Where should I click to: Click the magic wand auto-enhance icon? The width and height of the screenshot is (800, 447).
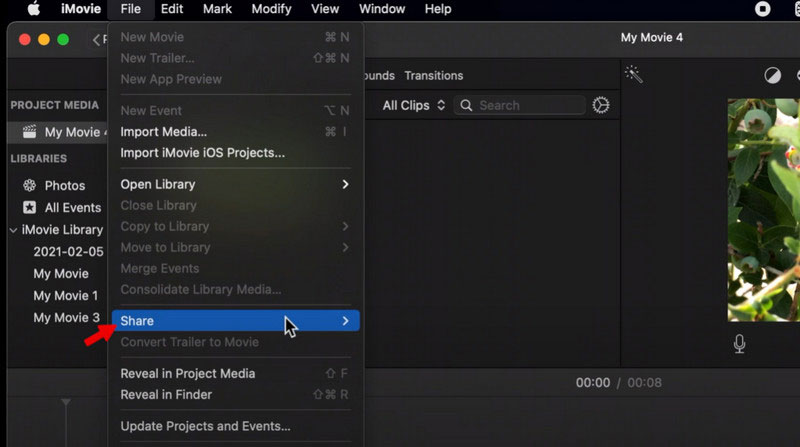[634, 74]
